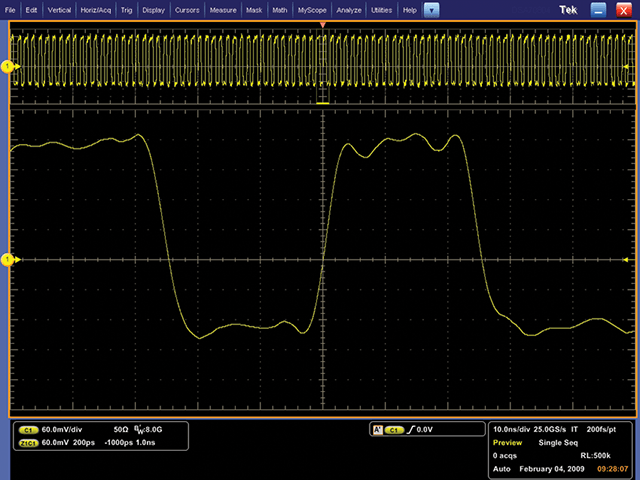Open the Cursors menu

click(x=186, y=10)
